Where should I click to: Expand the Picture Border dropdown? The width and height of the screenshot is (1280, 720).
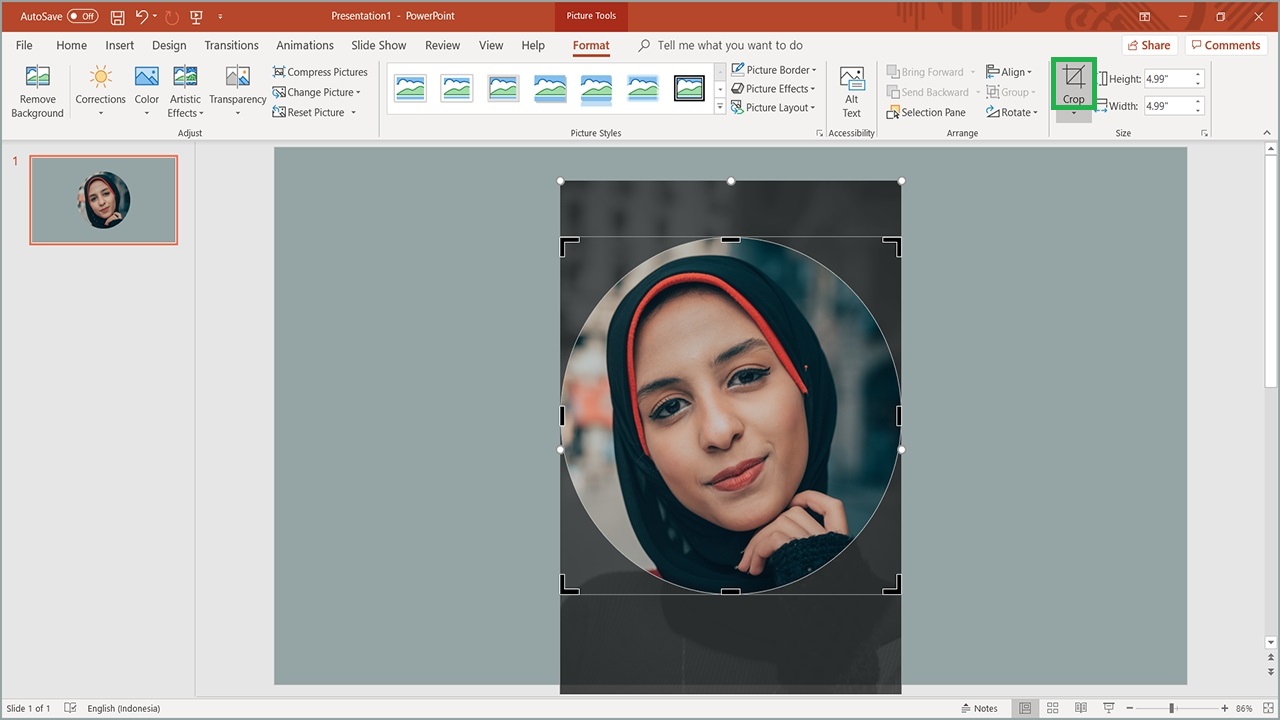(775, 70)
